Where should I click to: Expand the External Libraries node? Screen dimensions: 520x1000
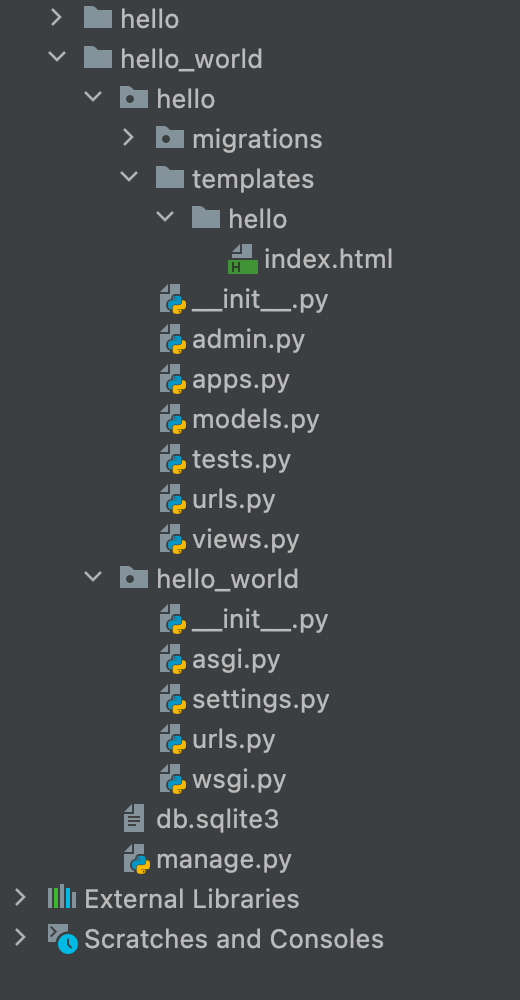(20, 899)
